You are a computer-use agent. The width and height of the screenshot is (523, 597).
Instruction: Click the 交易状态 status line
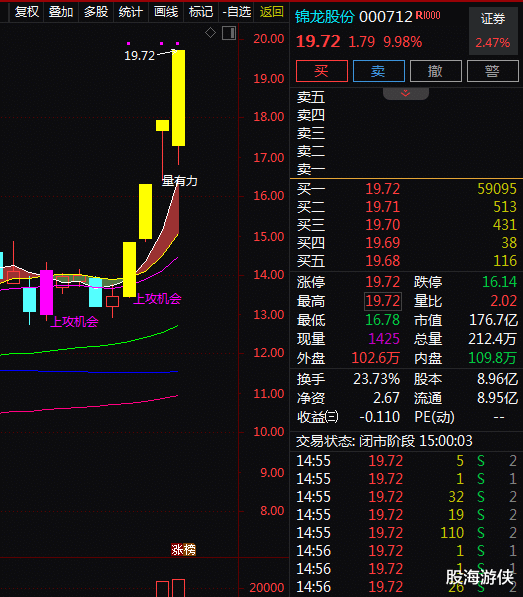384,441
